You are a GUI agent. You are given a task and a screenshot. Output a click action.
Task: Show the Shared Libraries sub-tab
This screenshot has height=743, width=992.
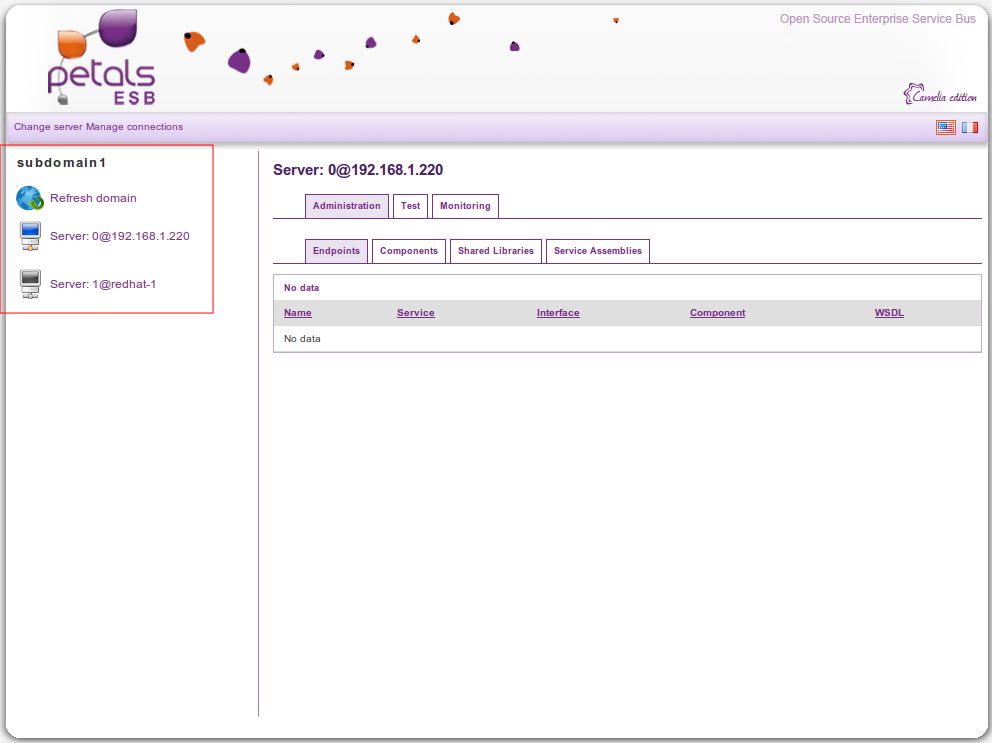496,251
